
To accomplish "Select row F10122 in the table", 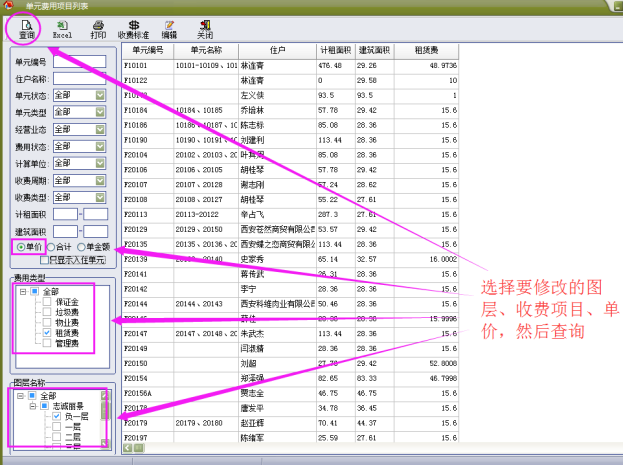I will pyautogui.click(x=290, y=80).
